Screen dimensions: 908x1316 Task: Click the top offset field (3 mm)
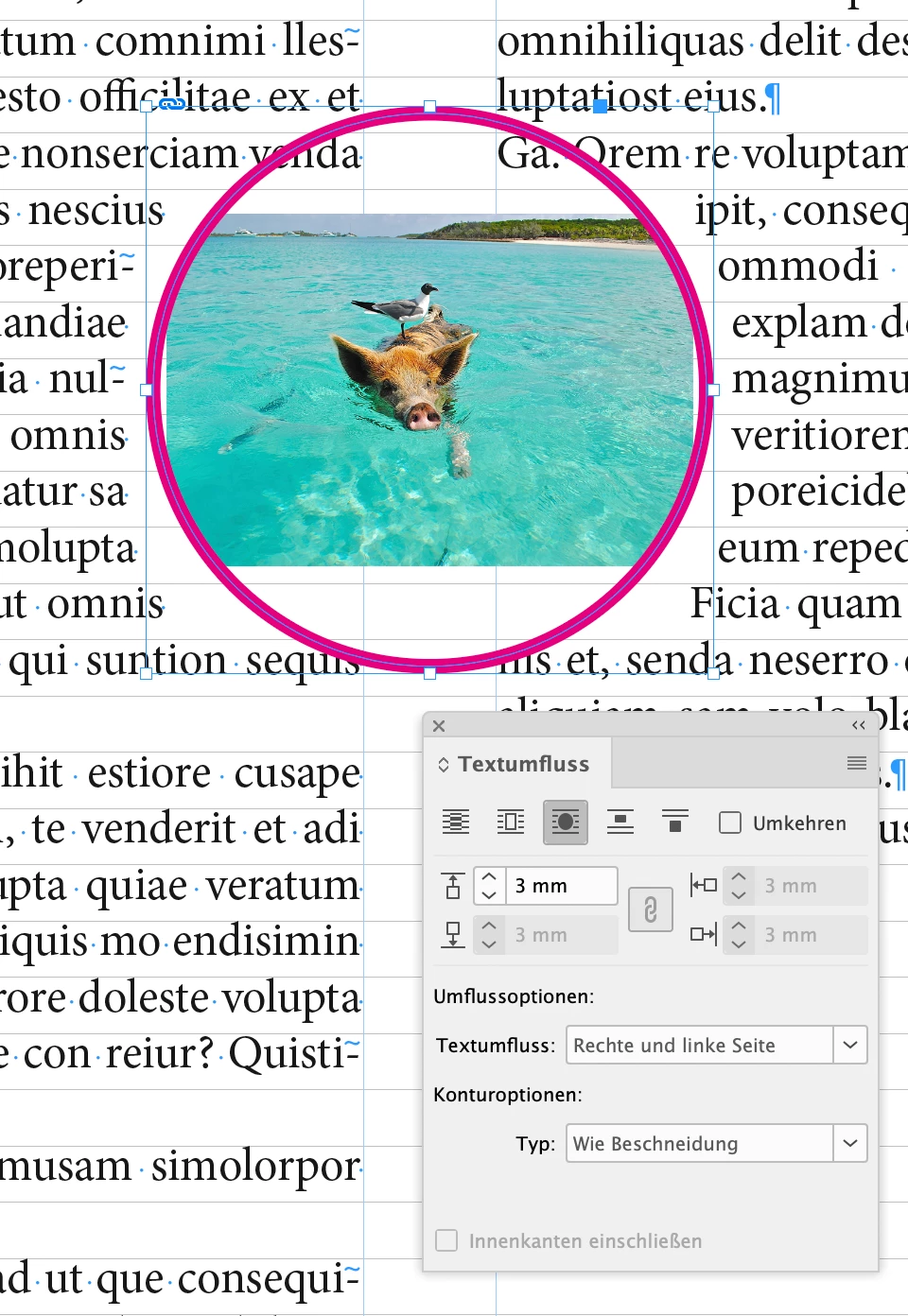pos(562,886)
